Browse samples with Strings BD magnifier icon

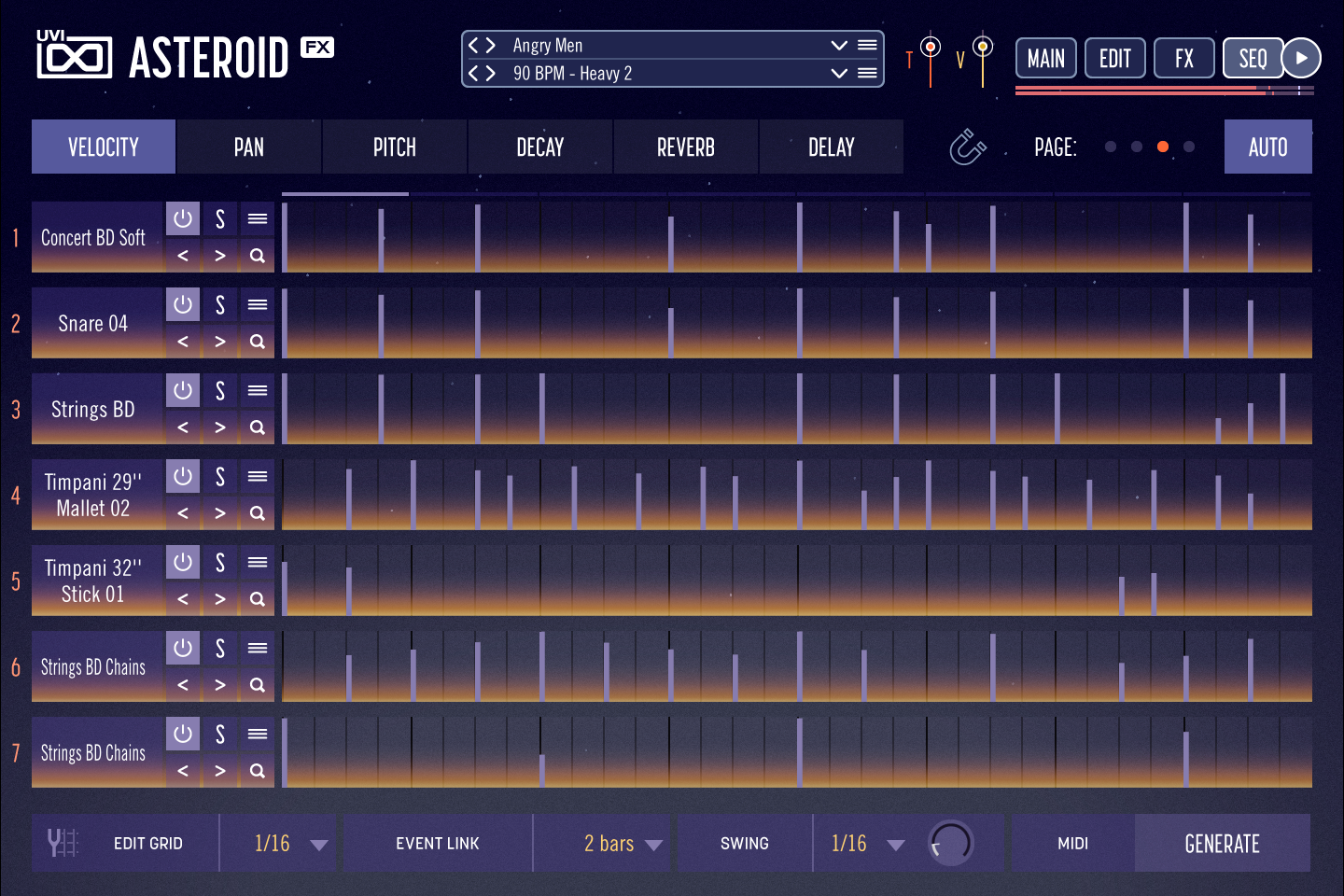point(258,427)
